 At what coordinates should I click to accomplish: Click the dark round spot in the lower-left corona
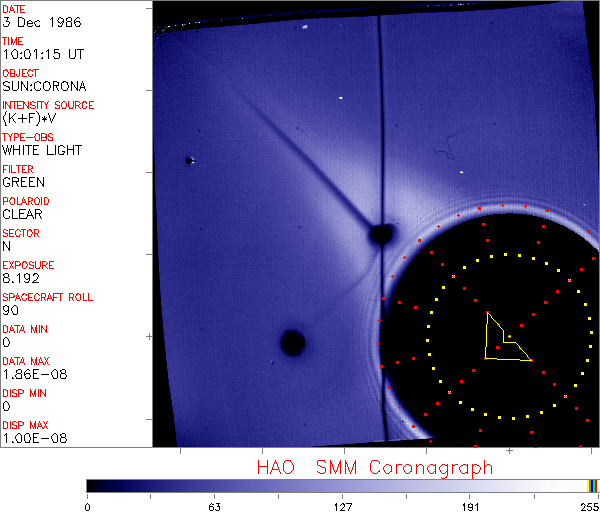pos(292,343)
